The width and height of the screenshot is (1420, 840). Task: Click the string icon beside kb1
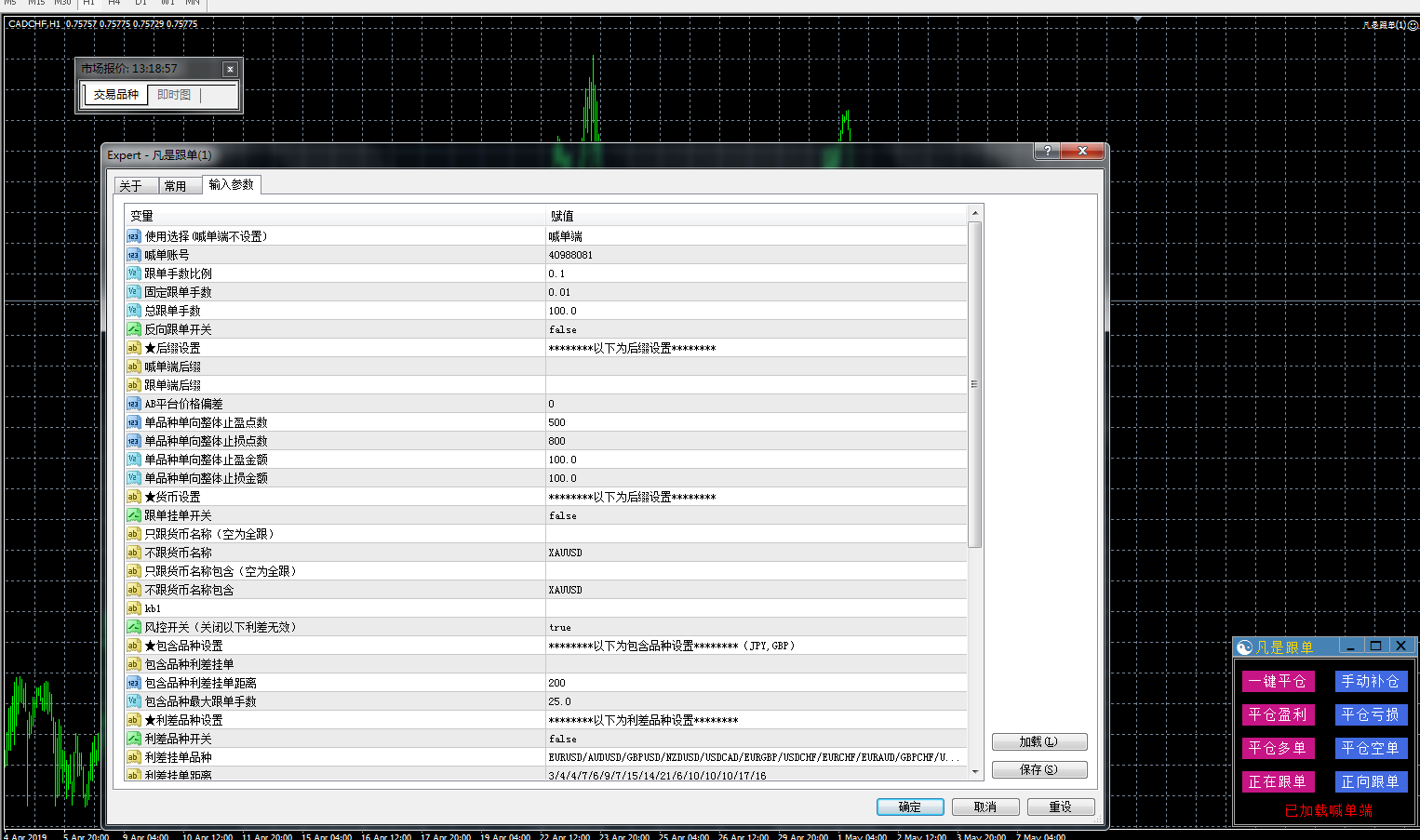tap(133, 608)
